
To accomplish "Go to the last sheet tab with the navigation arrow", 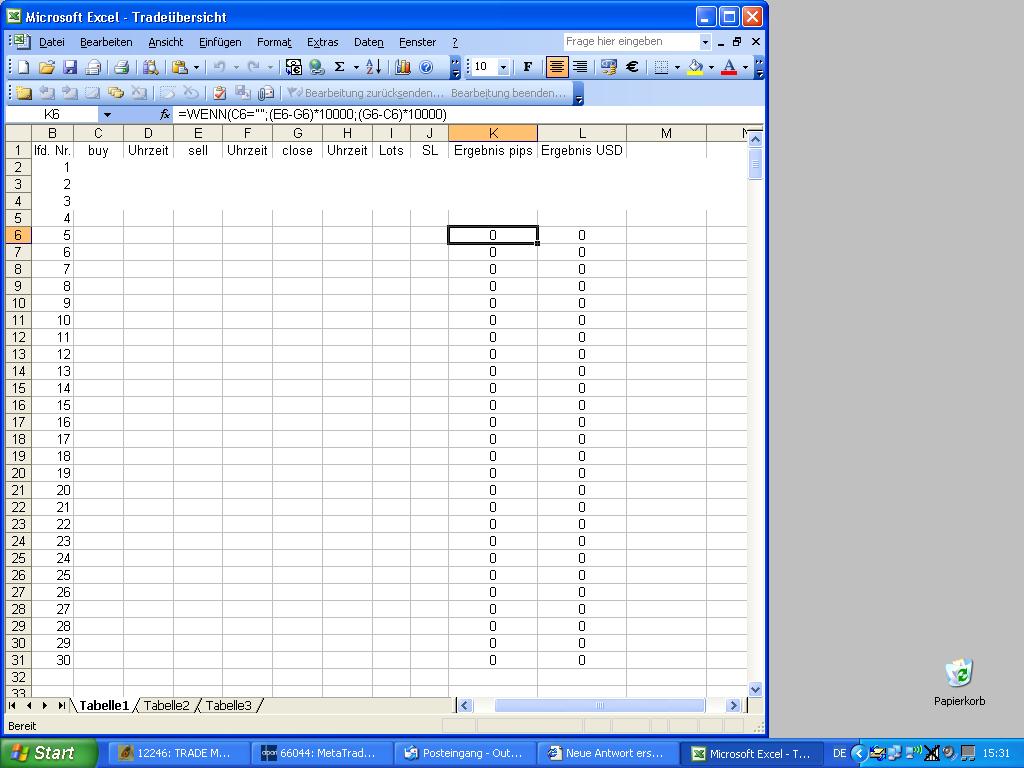I will click(61, 705).
